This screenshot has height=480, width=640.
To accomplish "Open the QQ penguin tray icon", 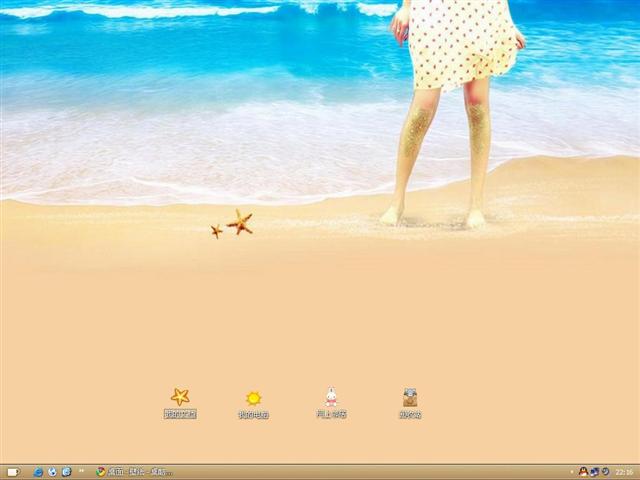I will pyautogui.click(x=583, y=472).
